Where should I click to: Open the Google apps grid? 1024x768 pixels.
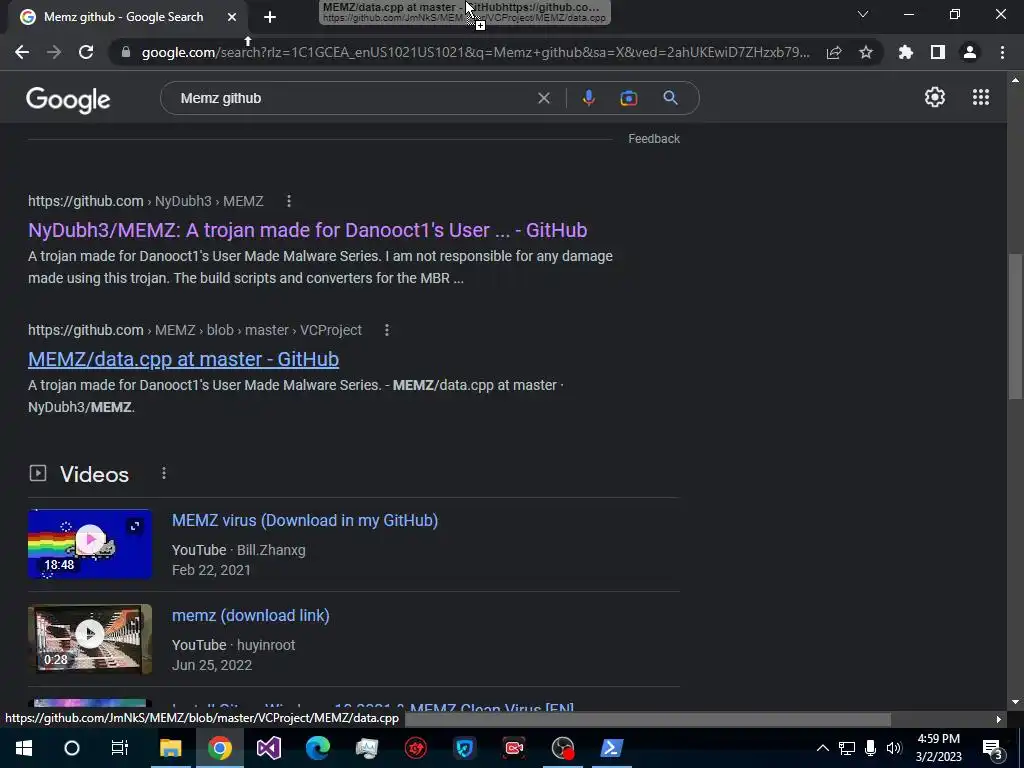pos(981,97)
